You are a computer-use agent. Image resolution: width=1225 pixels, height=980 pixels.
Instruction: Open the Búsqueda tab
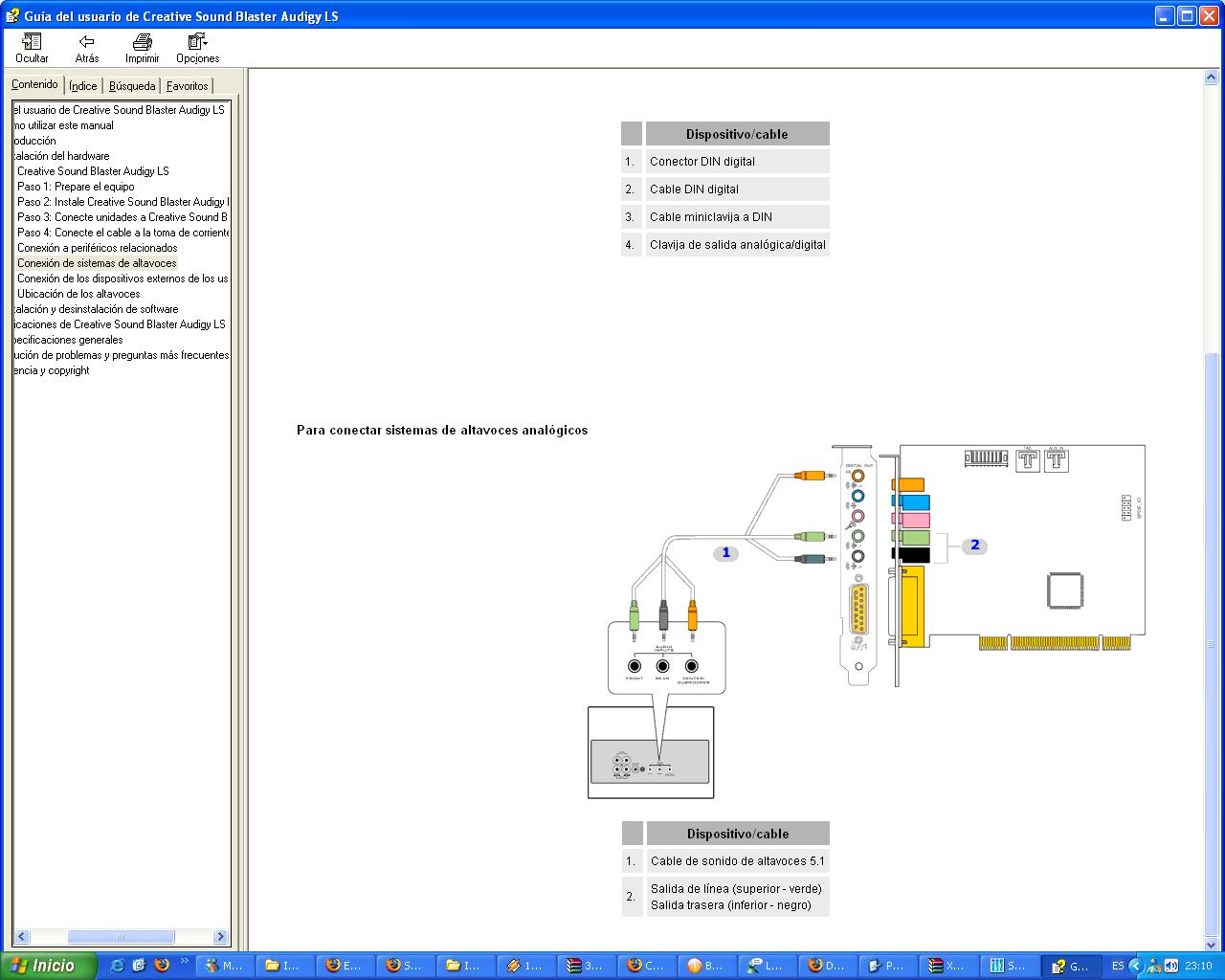pos(132,86)
